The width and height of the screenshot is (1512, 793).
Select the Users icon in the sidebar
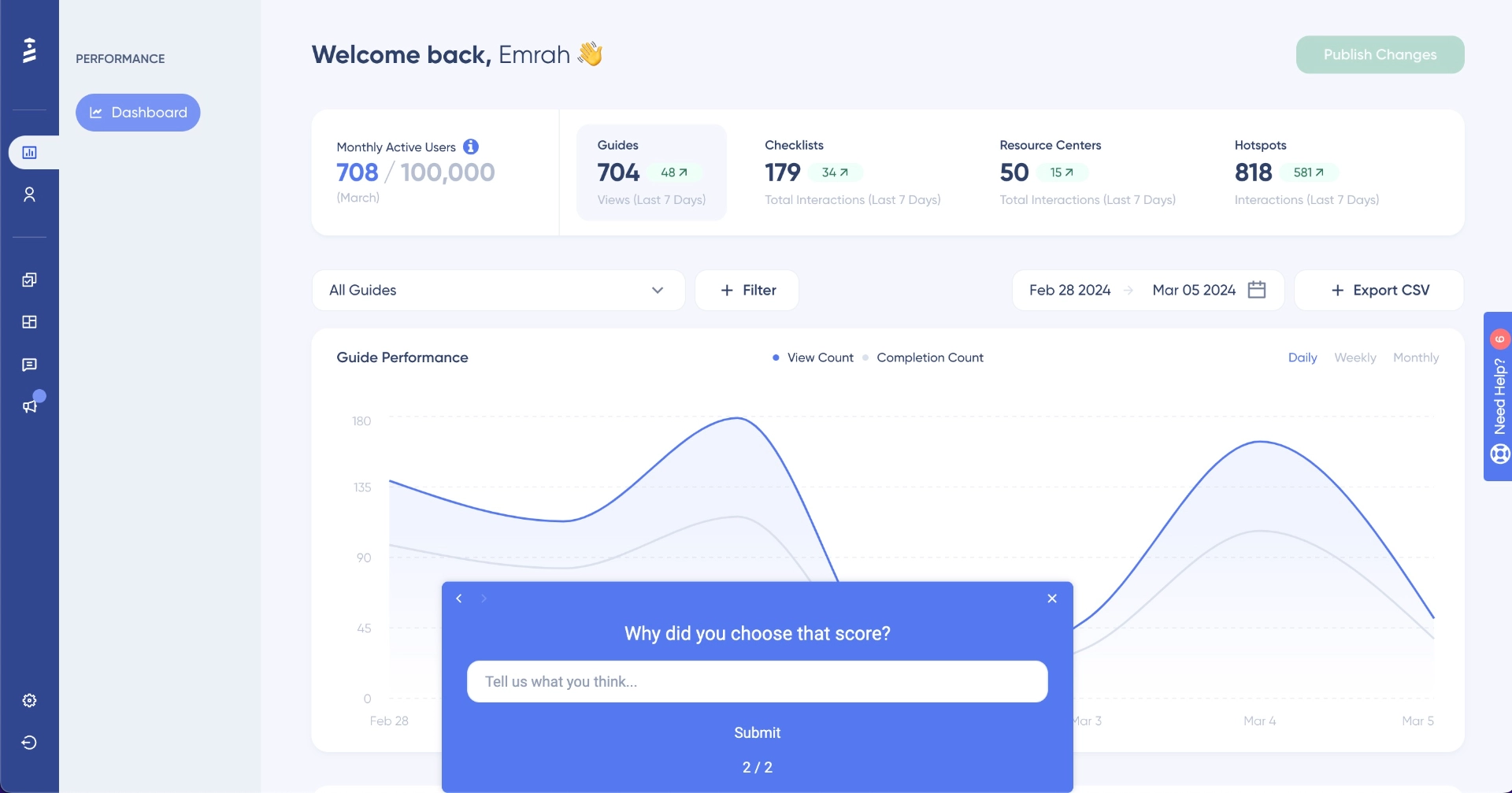click(x=30, y=194)
